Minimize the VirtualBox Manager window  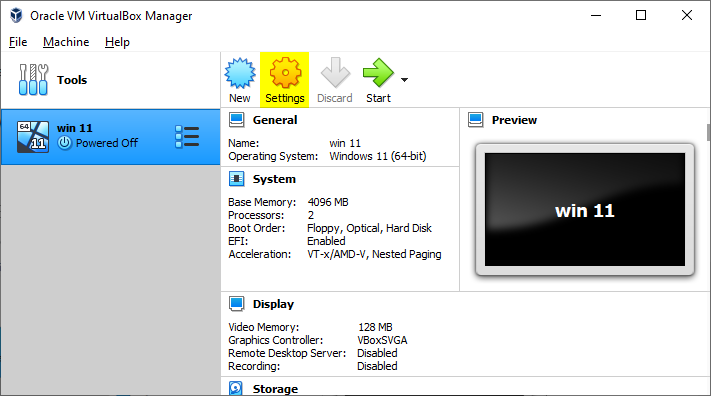(596, 15)
